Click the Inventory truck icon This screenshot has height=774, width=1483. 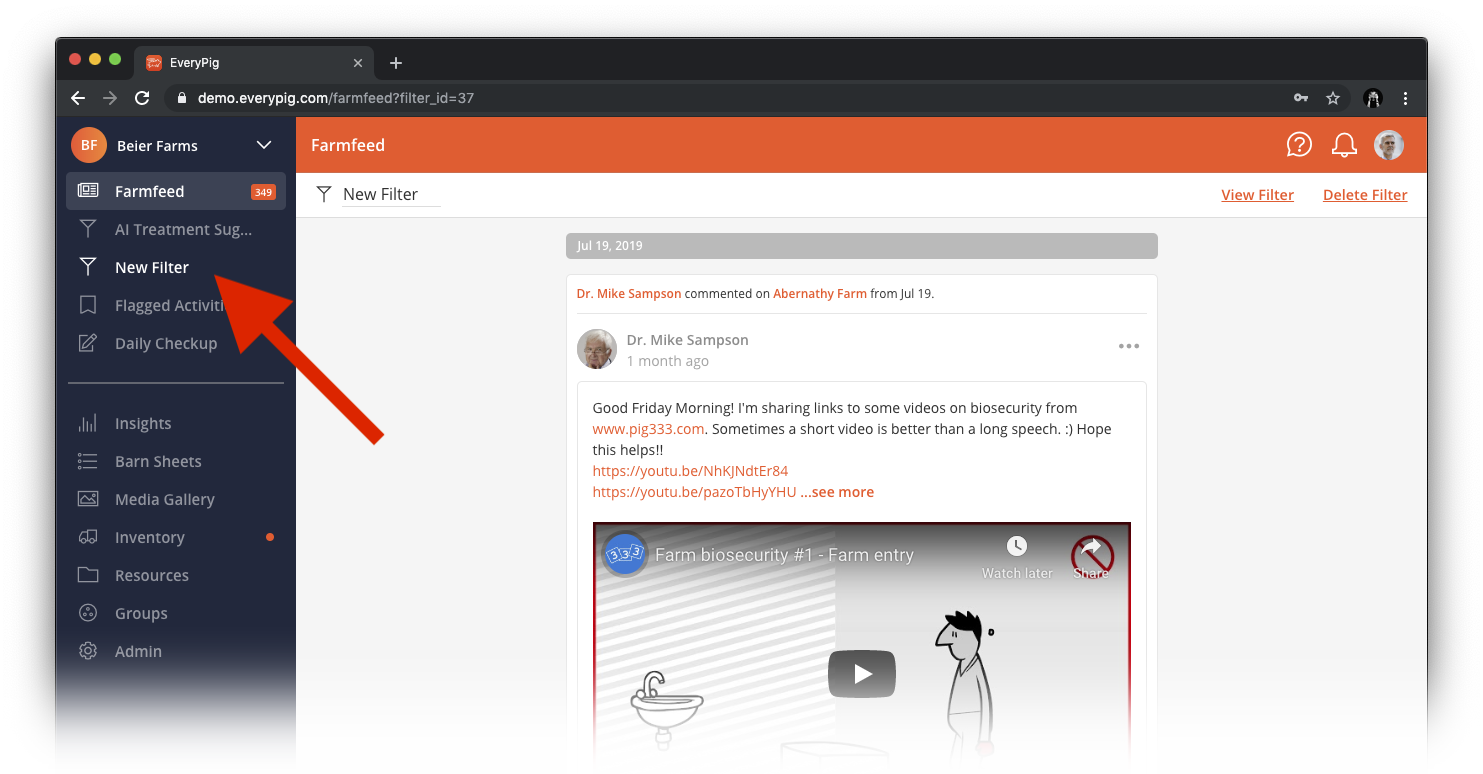click(x=88, y=537)
